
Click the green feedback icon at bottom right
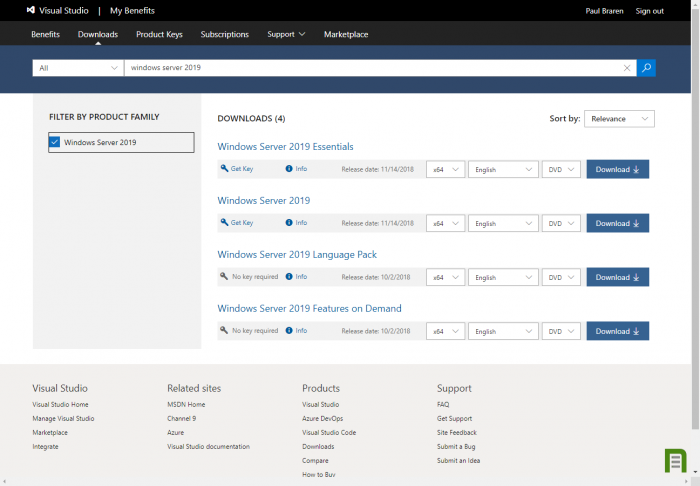click(675, 461)
